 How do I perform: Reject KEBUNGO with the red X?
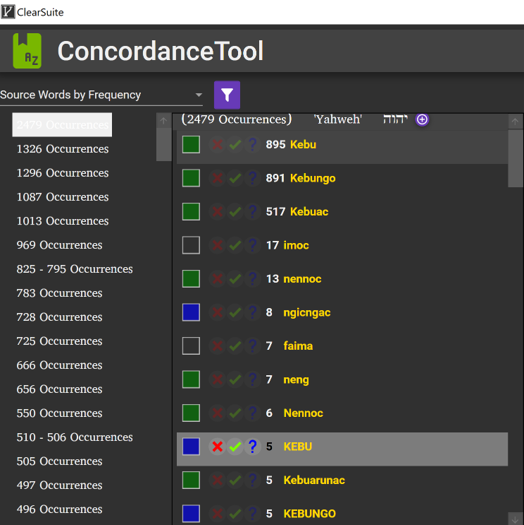217,514
